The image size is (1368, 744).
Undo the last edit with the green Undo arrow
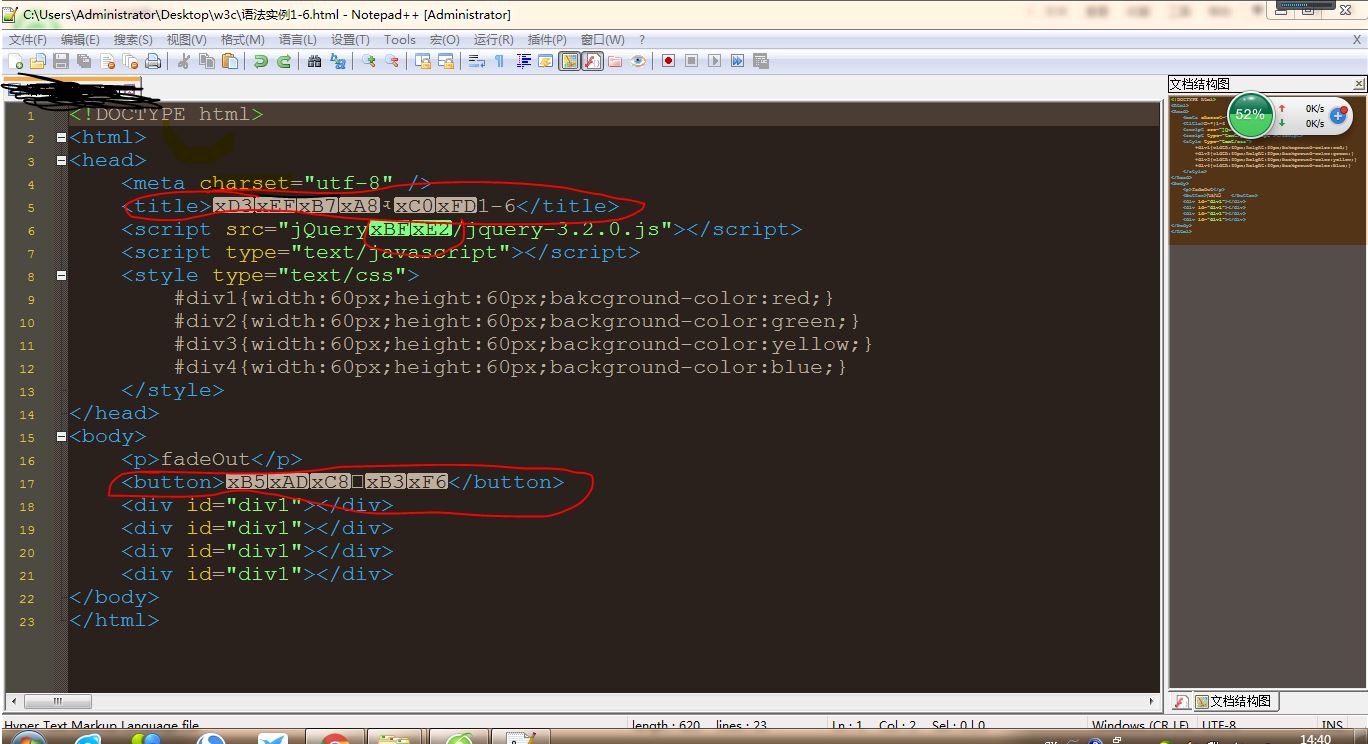261,61
